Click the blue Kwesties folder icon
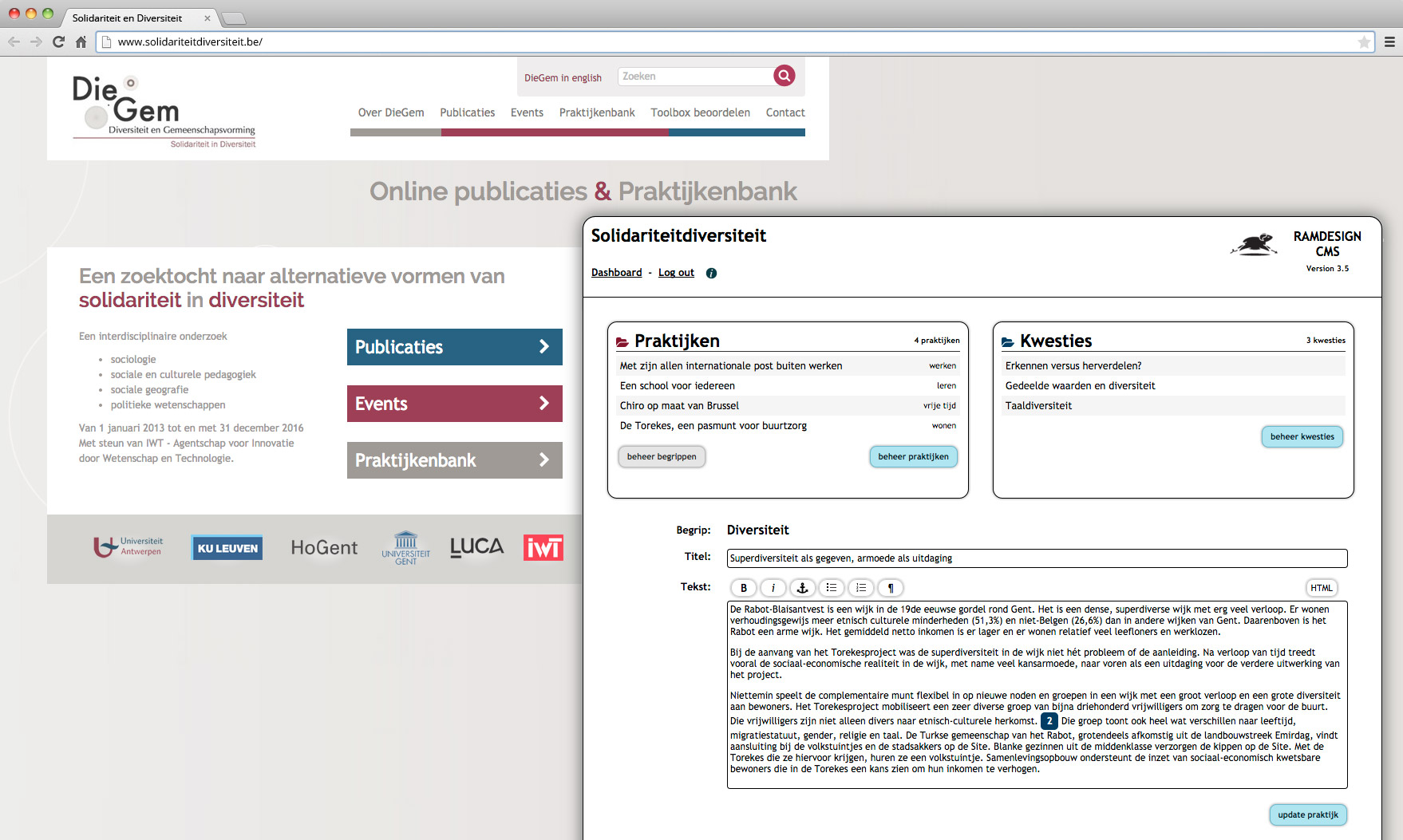Viewport: 1403px width, 840px height. (1008, 342)
